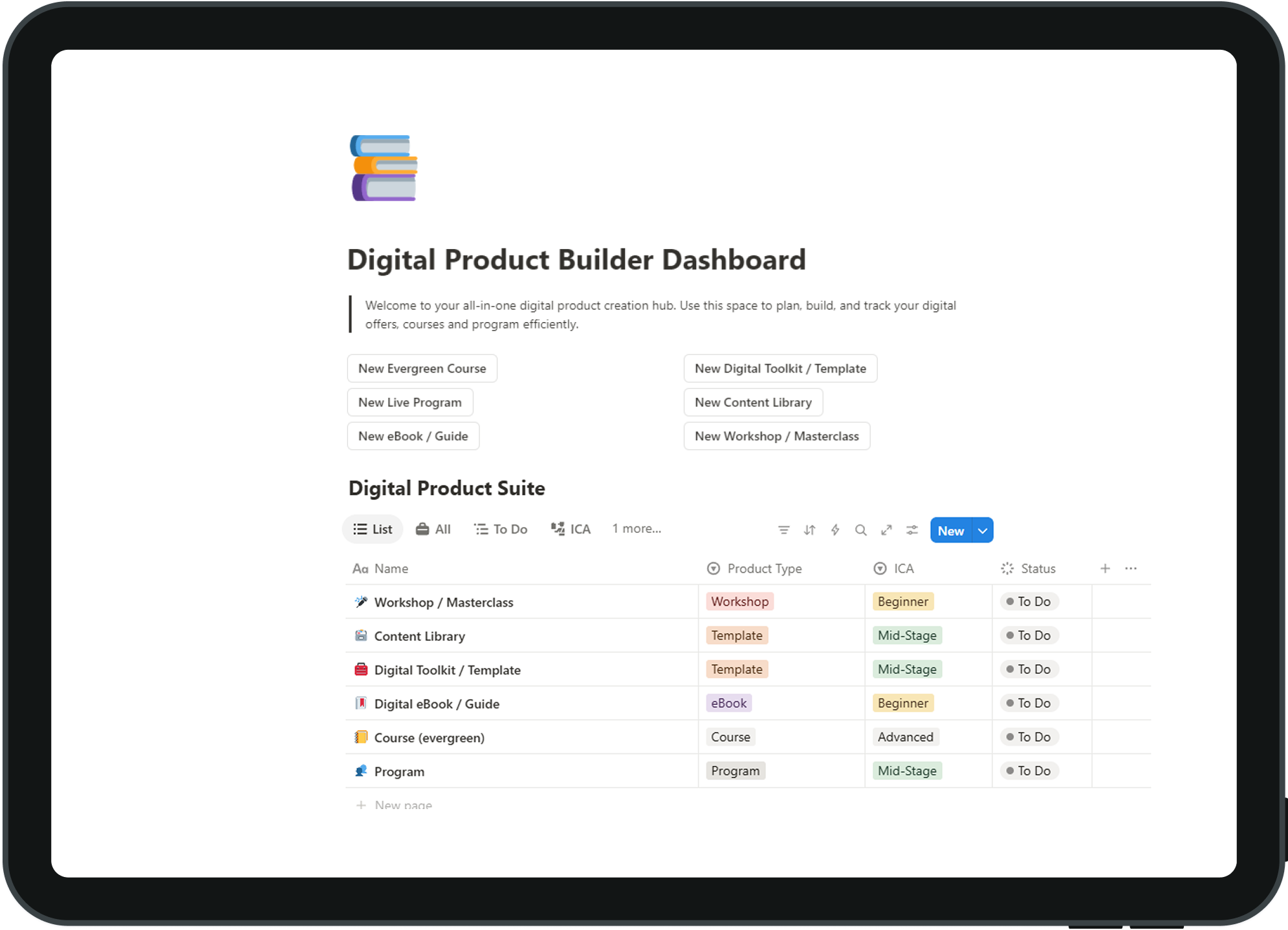Screen dimensions: 1288x930
Task: Click the New Workshop / Masterclass button
Action: click(776, 437)
